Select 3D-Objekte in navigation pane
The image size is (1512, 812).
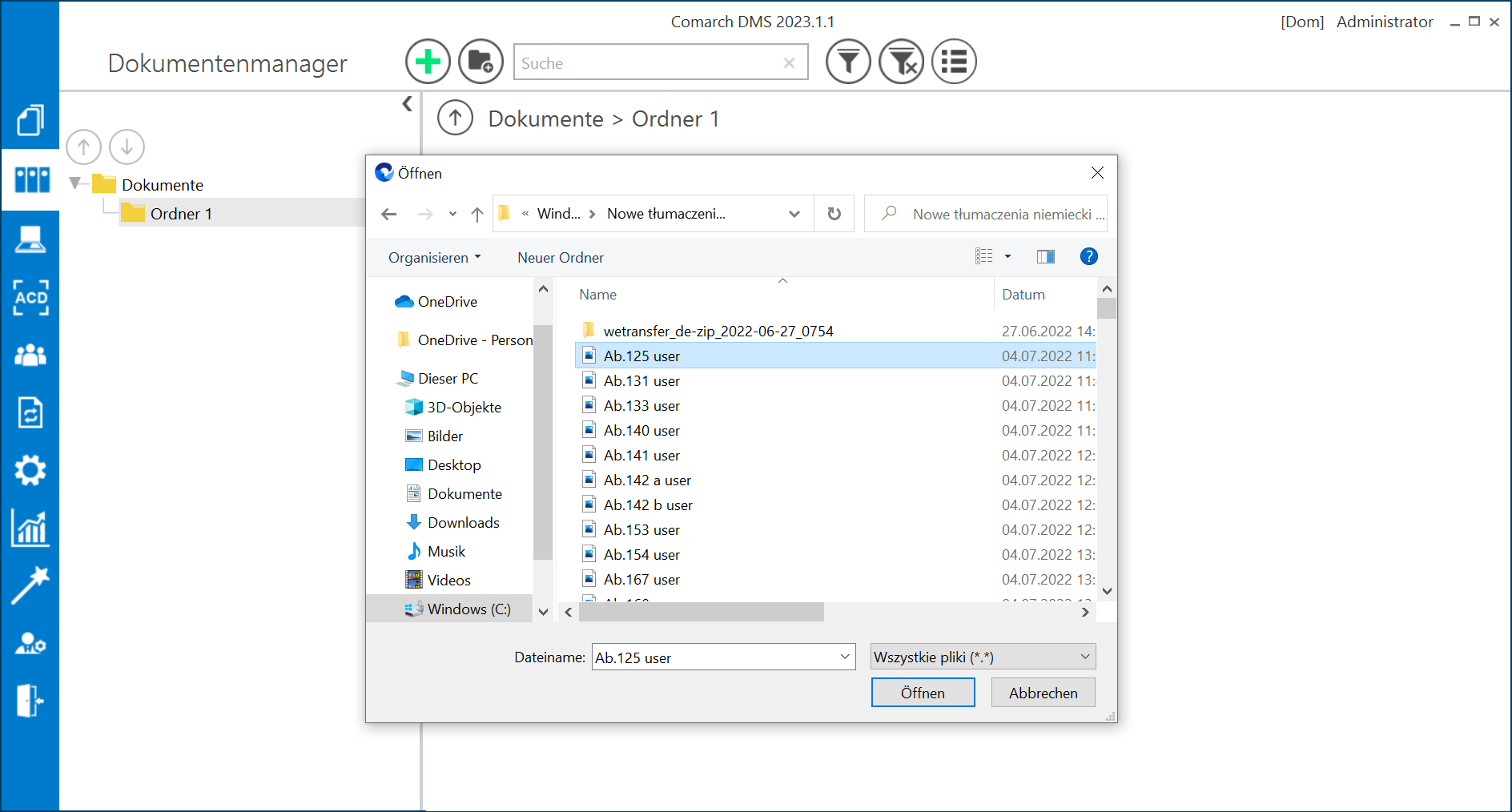click(464, 408)
